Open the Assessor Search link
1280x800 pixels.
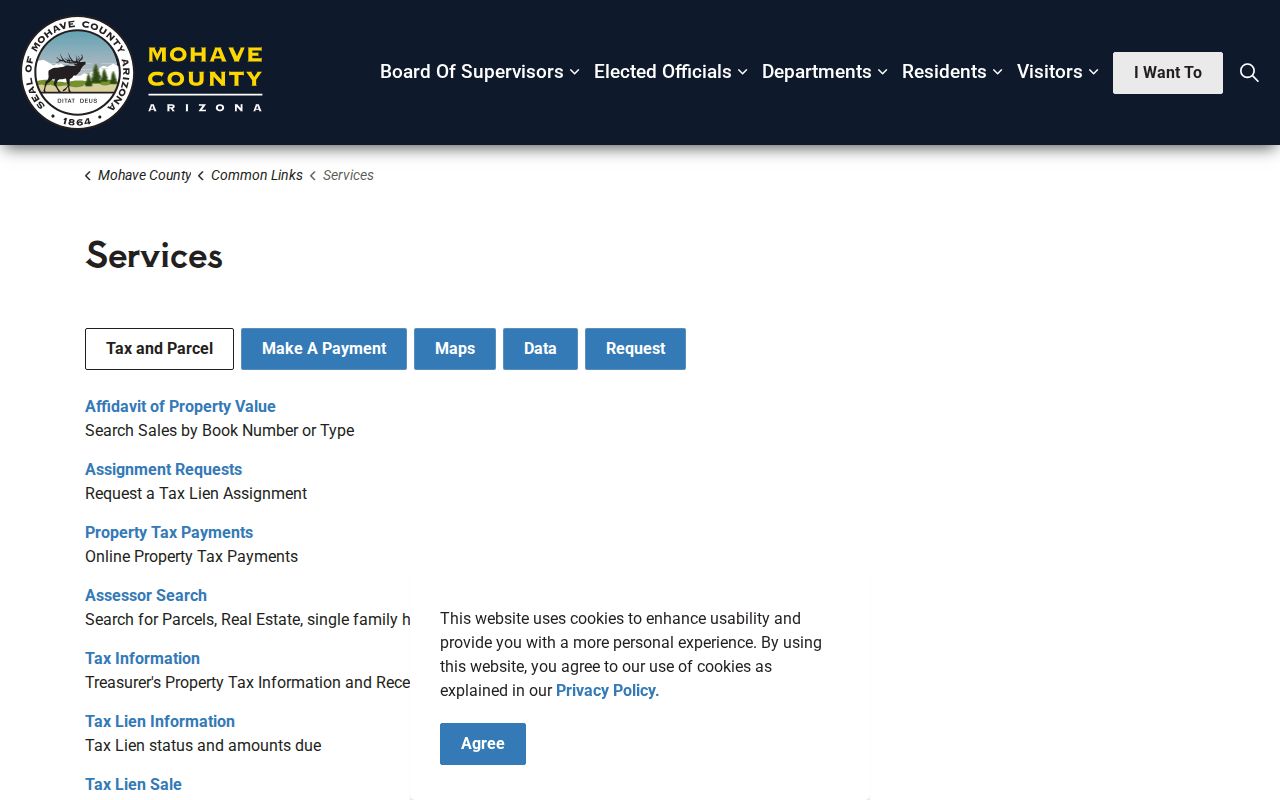click(146, 595)
